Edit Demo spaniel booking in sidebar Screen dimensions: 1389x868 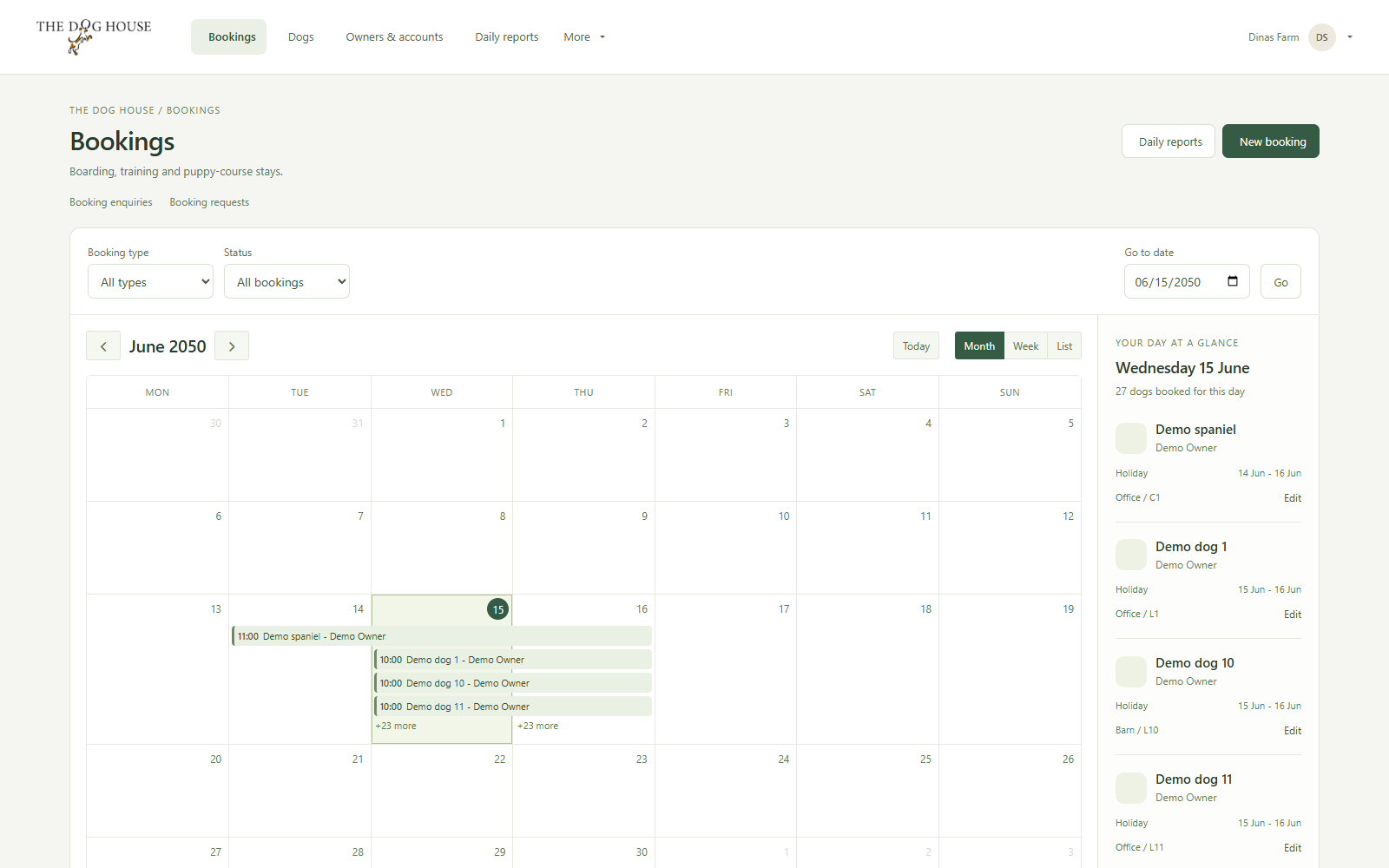(1293, 498)
